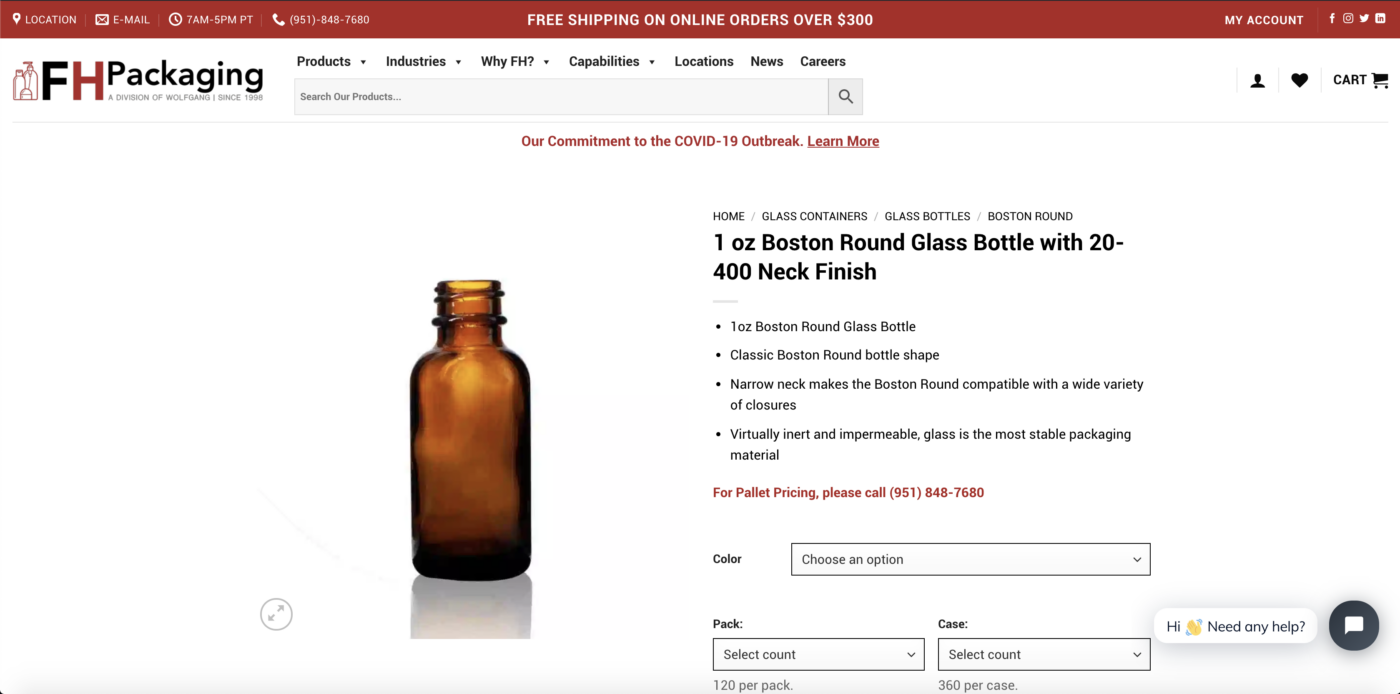Visit the Instagram icon in the top bar

pos(1348,18)
